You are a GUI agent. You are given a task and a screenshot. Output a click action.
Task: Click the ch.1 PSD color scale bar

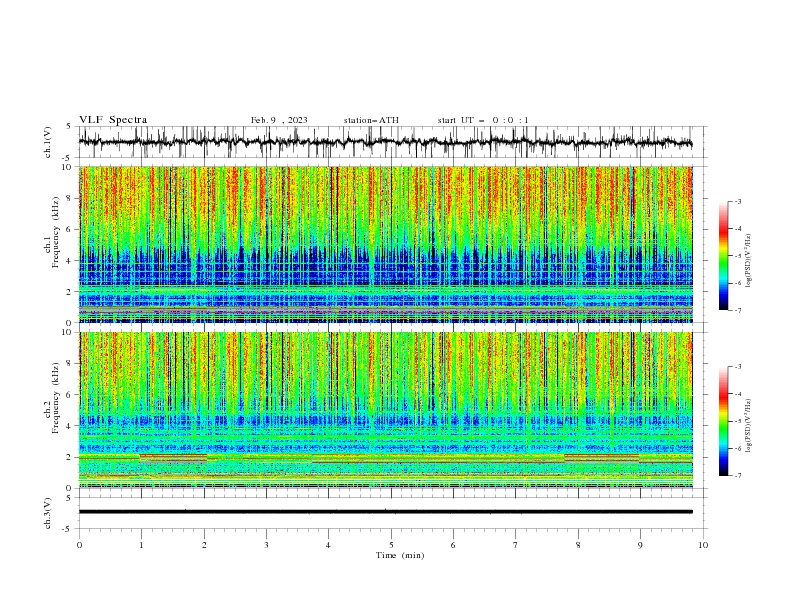[x=723, y=256]
